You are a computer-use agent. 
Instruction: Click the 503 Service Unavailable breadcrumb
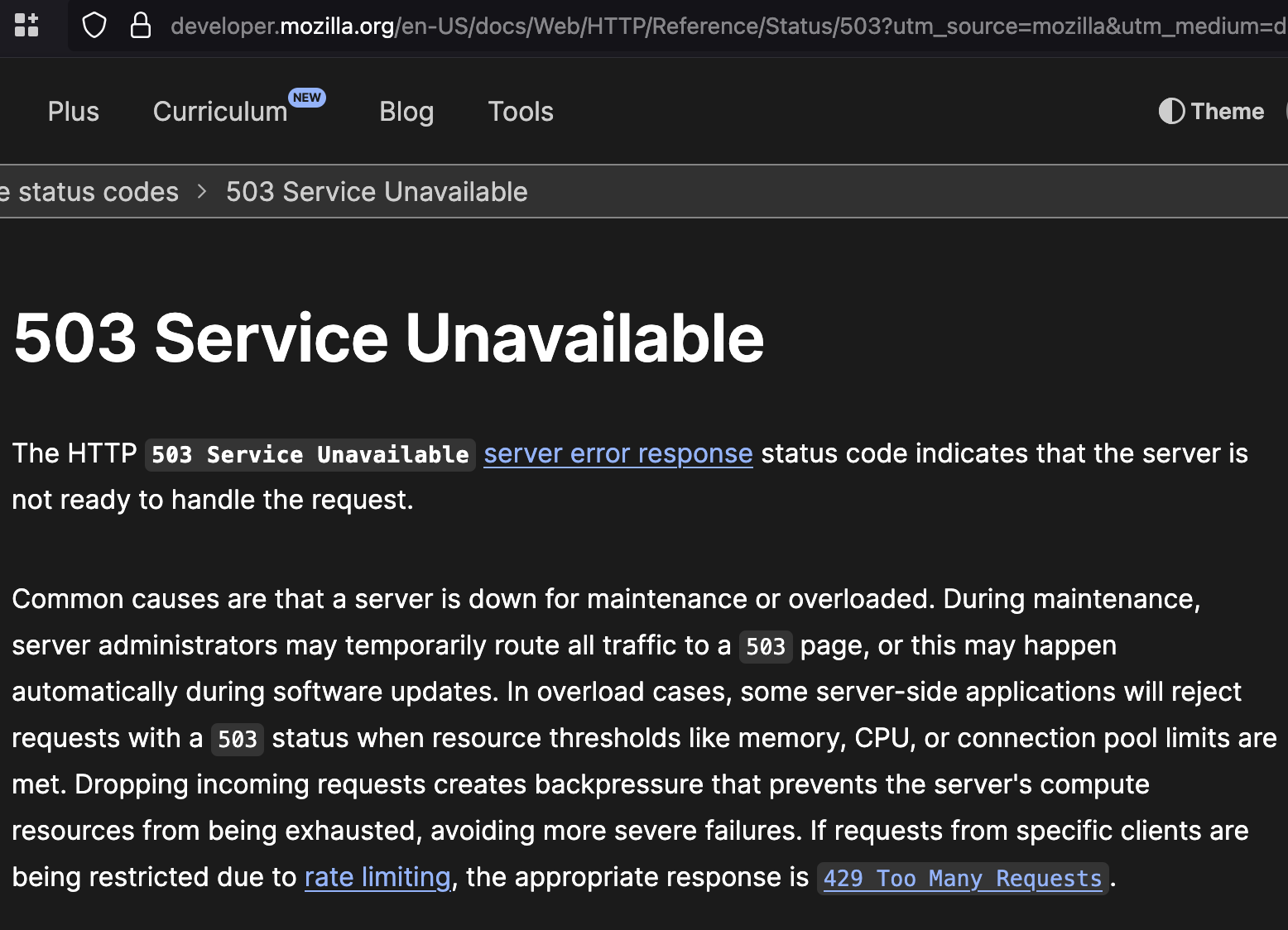click(377, 192)
